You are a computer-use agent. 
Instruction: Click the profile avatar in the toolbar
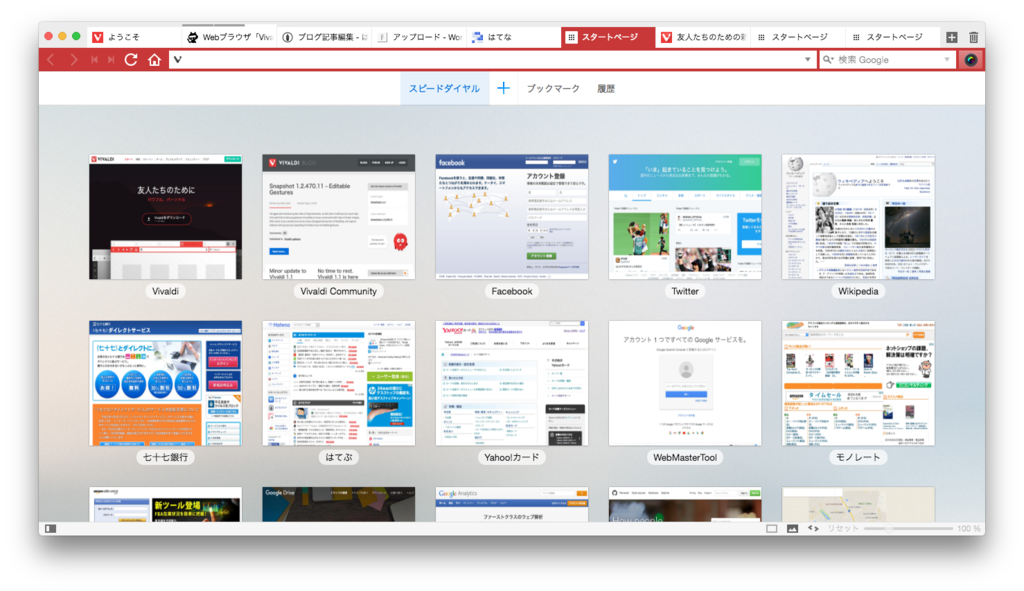coord(971,60)
